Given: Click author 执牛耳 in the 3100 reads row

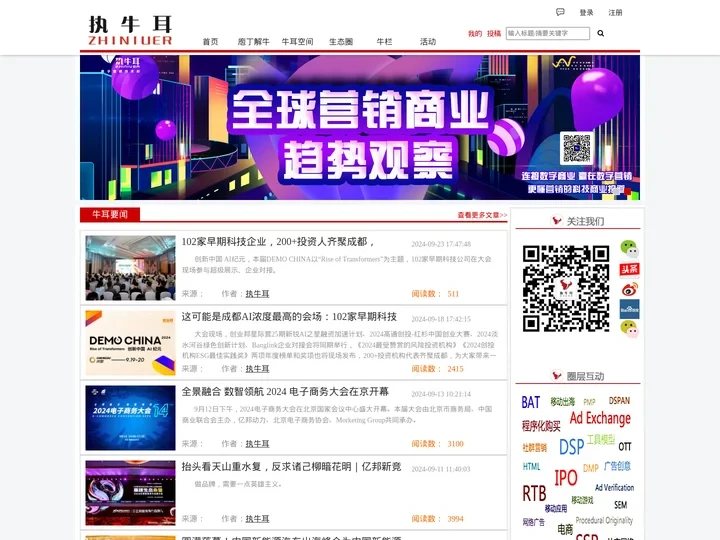Looking at the screenshot, I should coord(257,444).
